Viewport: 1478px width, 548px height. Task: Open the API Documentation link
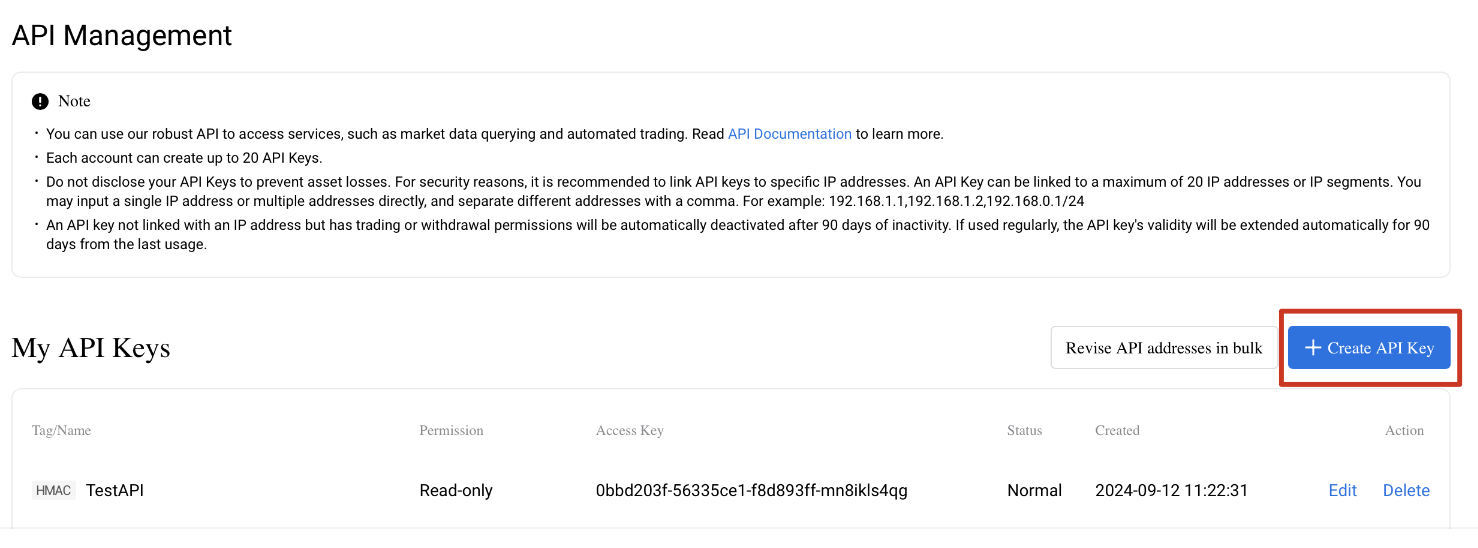pyautogui.click(x=790, y=133)
